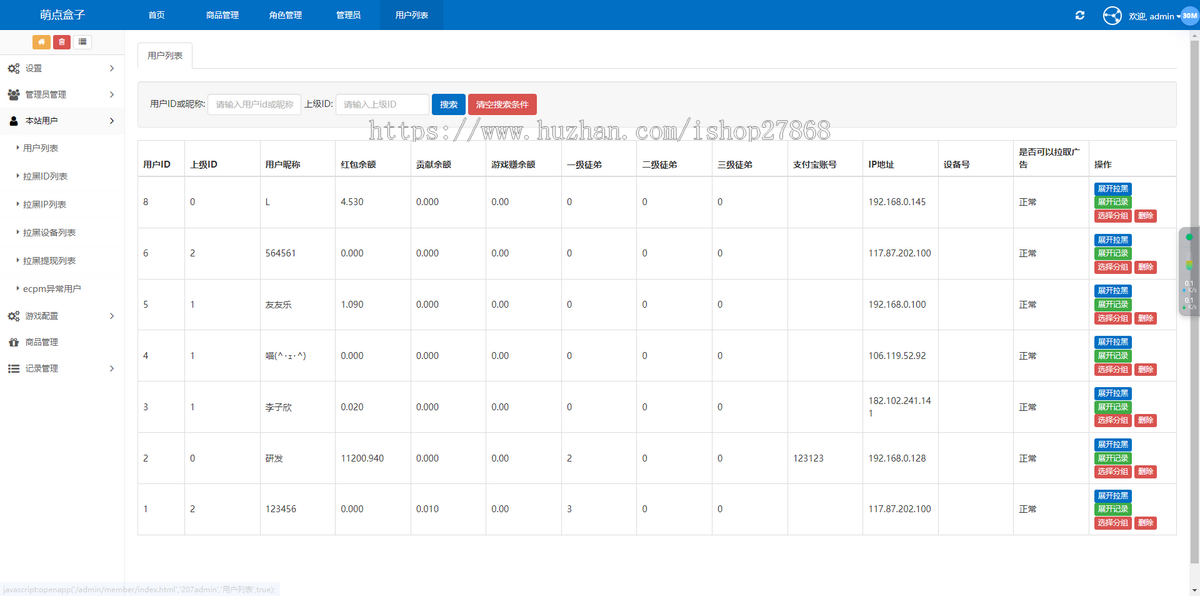Viewport: 1200px width, 596px height.
Task: Open 首页 in the top navigation
Action: (156, 15)
